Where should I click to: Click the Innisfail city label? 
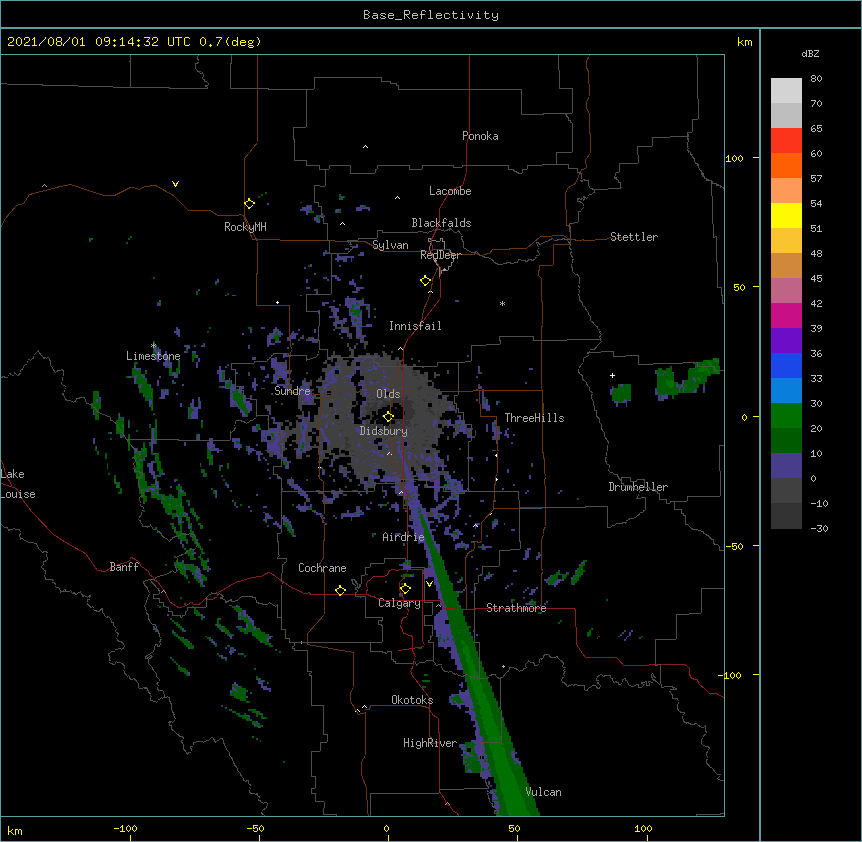415,326
